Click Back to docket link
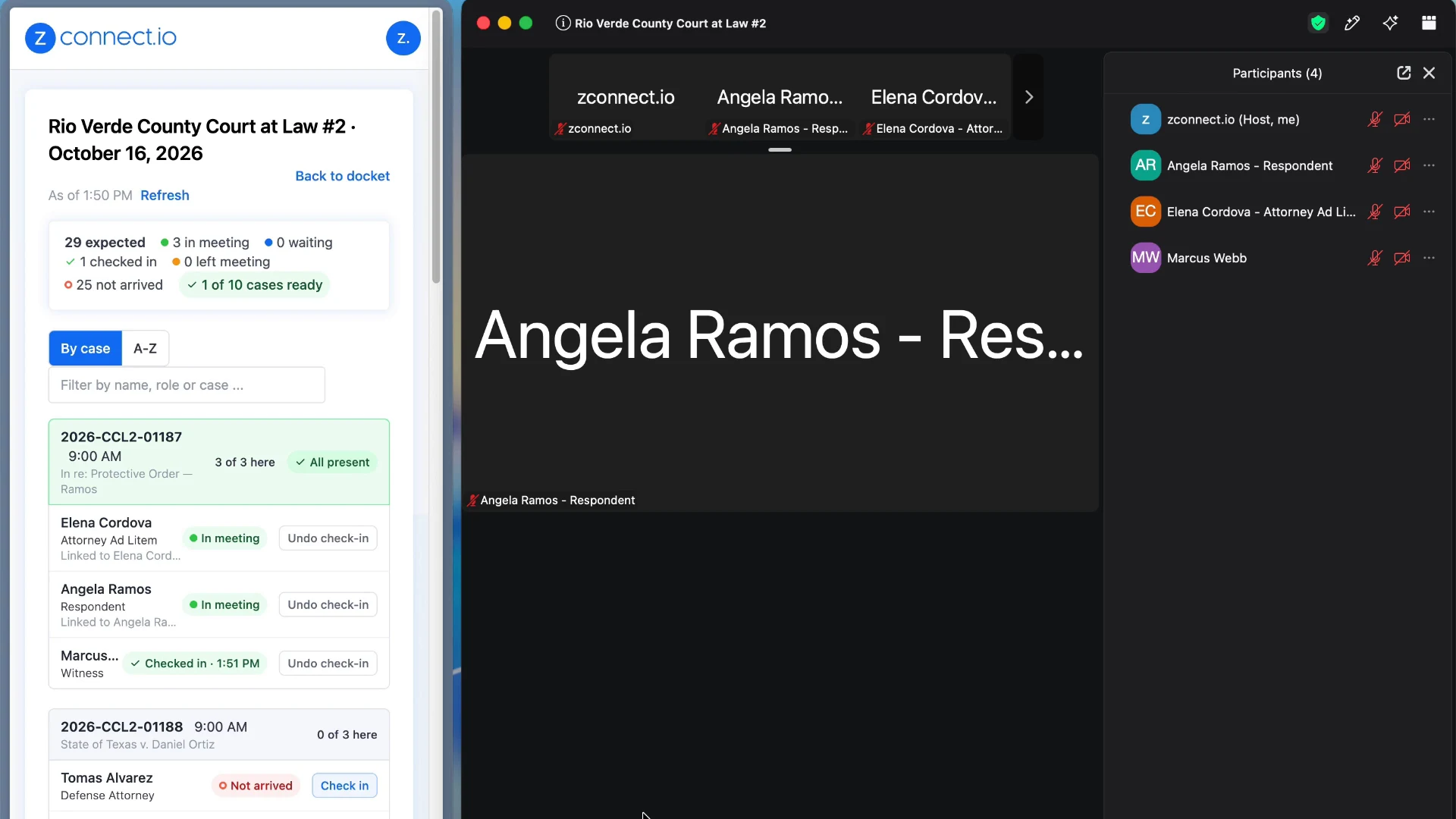The height and width of the screenshot is (819, 1456). coord(342,176)
